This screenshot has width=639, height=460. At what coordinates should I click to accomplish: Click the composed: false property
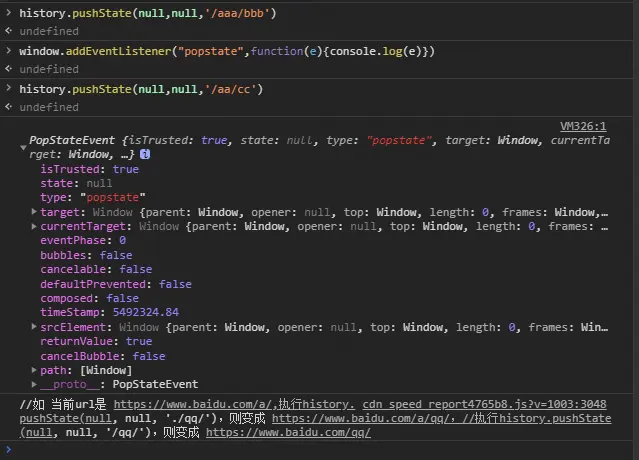[x=90, y=298]
